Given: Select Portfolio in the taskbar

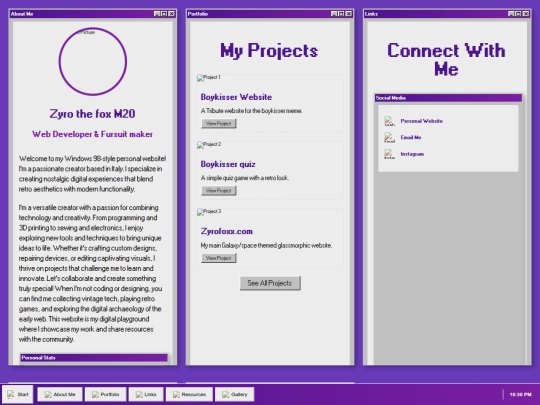Looking at the screenshot, I should coord(106,394).
